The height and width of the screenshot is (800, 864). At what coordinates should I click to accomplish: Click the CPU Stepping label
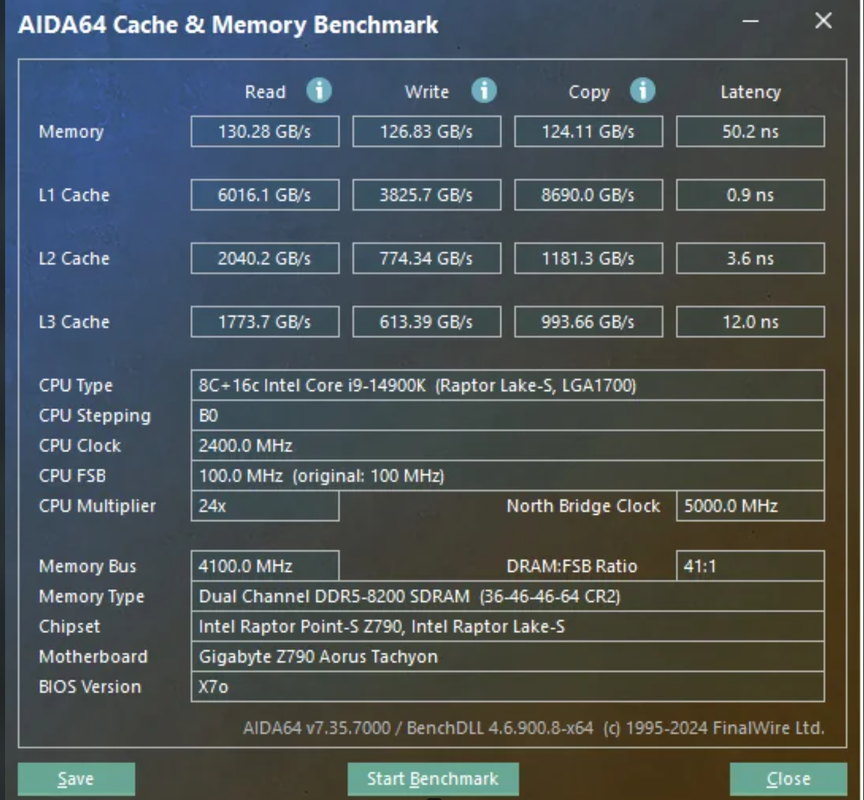(94, 416)
